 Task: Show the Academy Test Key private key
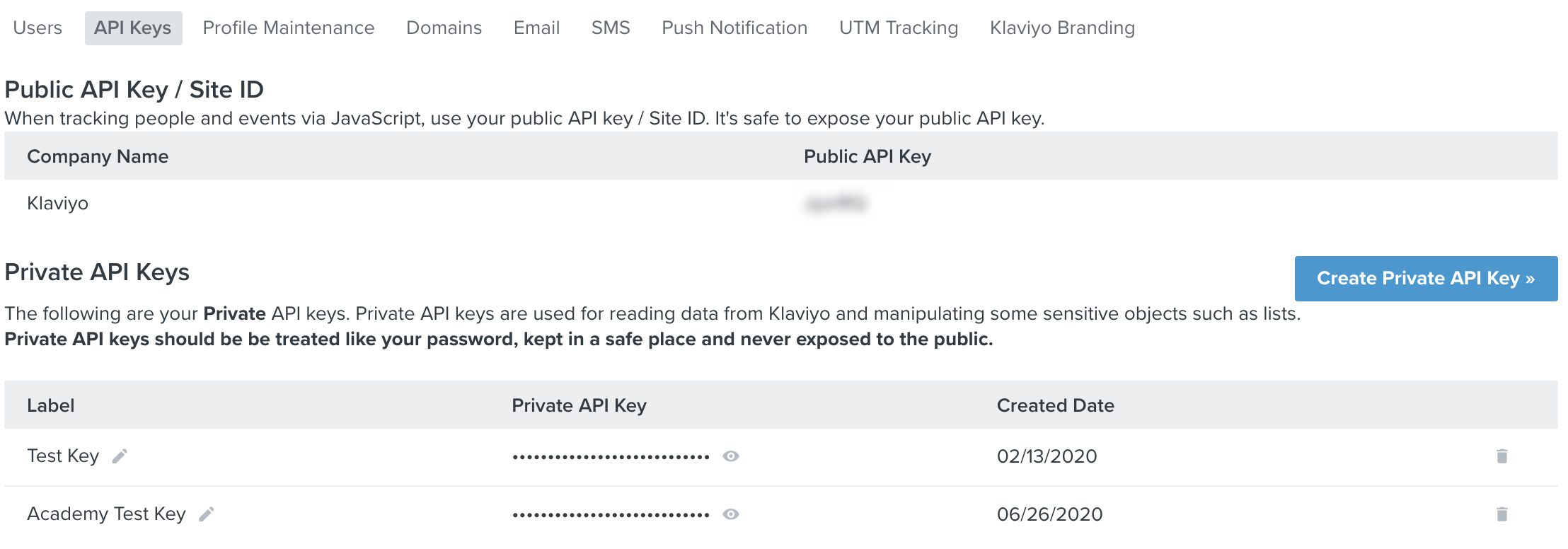click(731, 514)
